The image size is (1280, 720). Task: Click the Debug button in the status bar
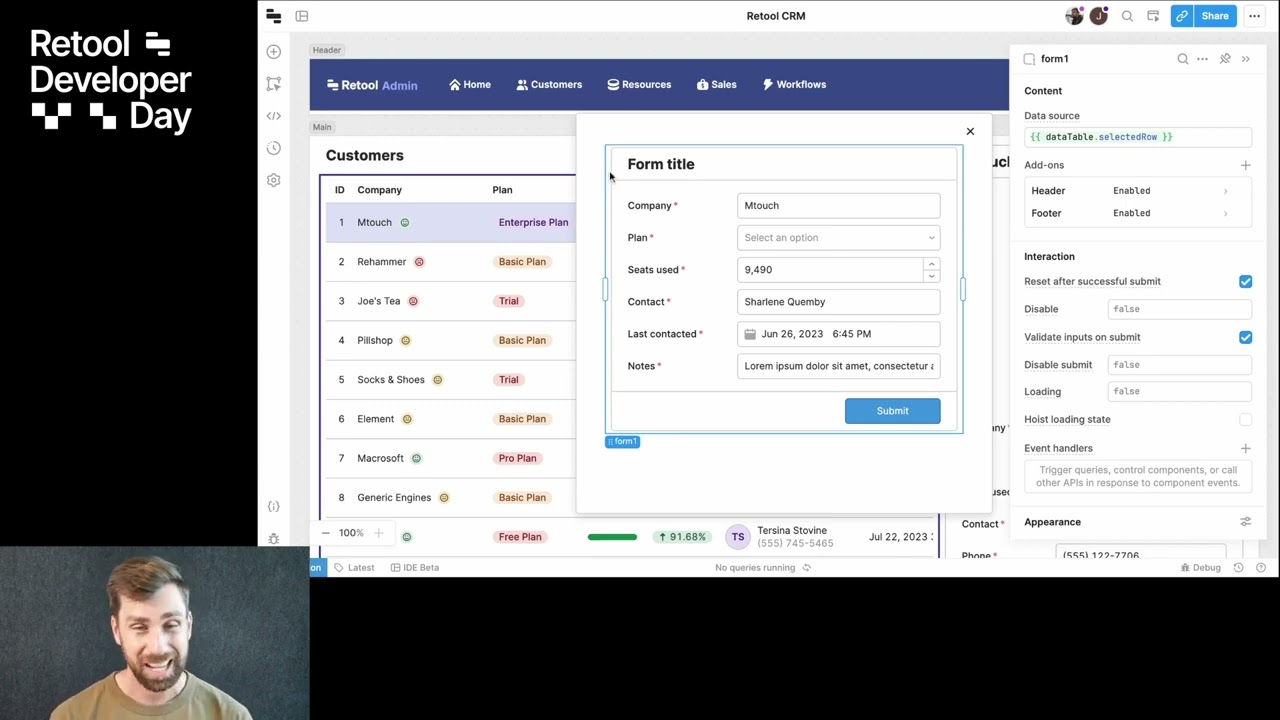pos(1200,567)
